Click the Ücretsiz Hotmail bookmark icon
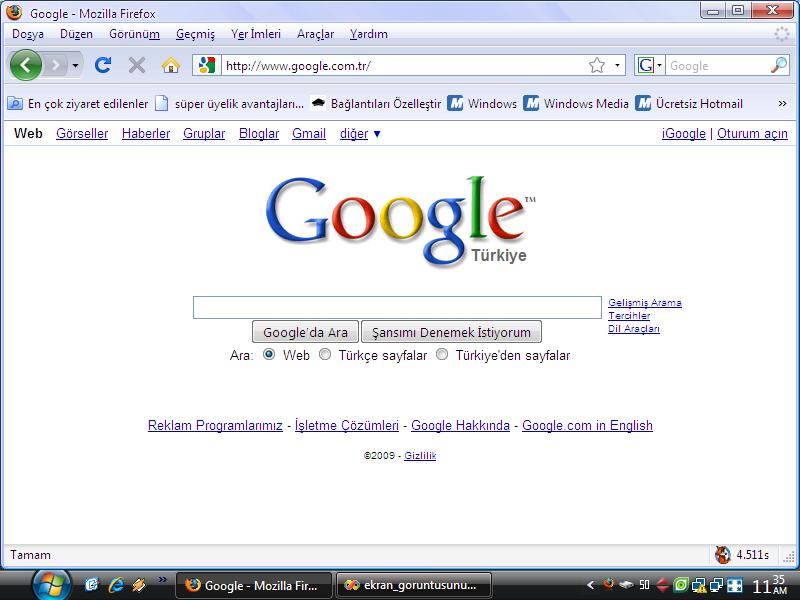The width and height of the screenshot is (800, 600). (x=643, y=104)
